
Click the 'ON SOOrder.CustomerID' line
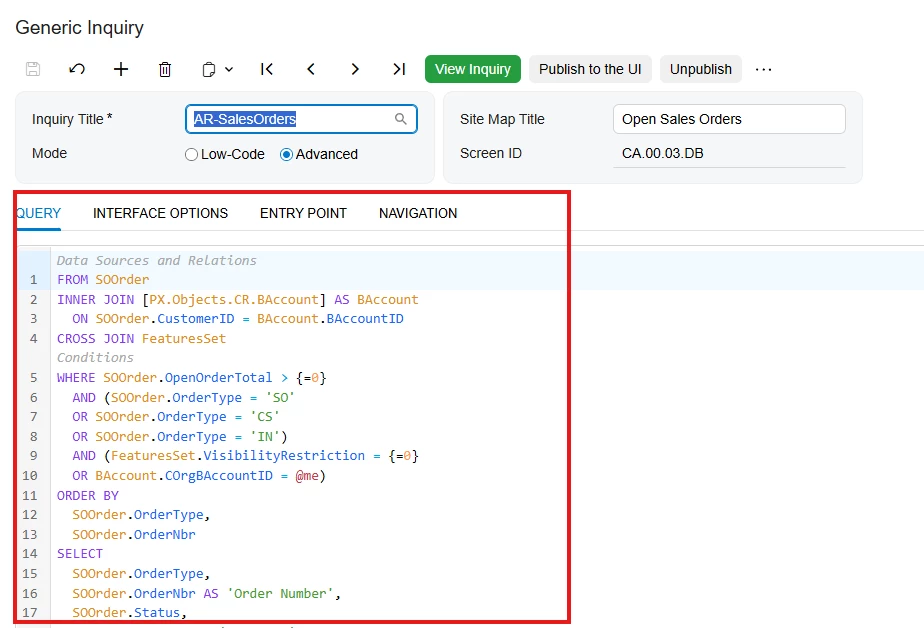click(x=238, y=319)
